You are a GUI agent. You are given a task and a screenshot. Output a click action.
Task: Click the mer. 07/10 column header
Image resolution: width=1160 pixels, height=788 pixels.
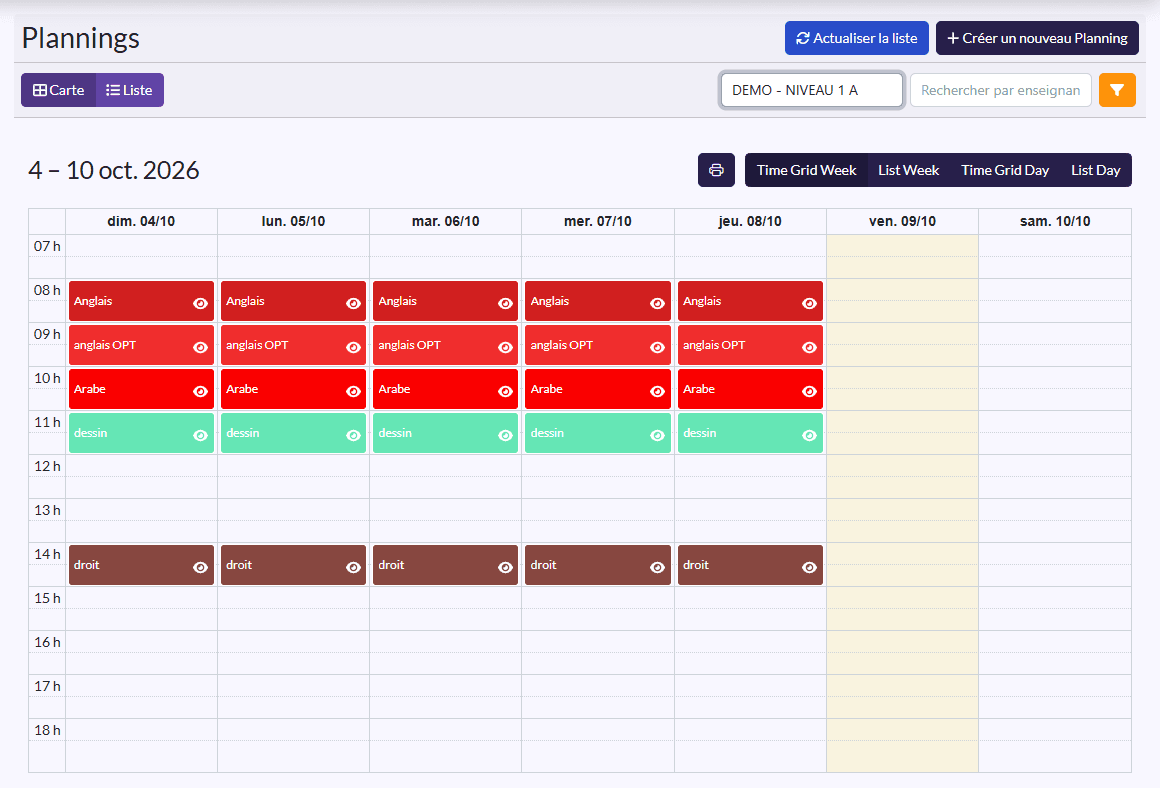[x=598, y=221]
